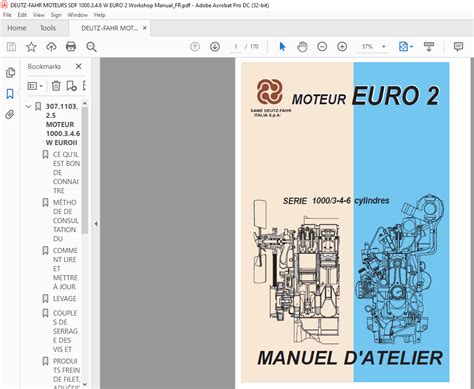
Task: Open the Comment tool icon
Action: pyautogui.click(x=459, y=46)
